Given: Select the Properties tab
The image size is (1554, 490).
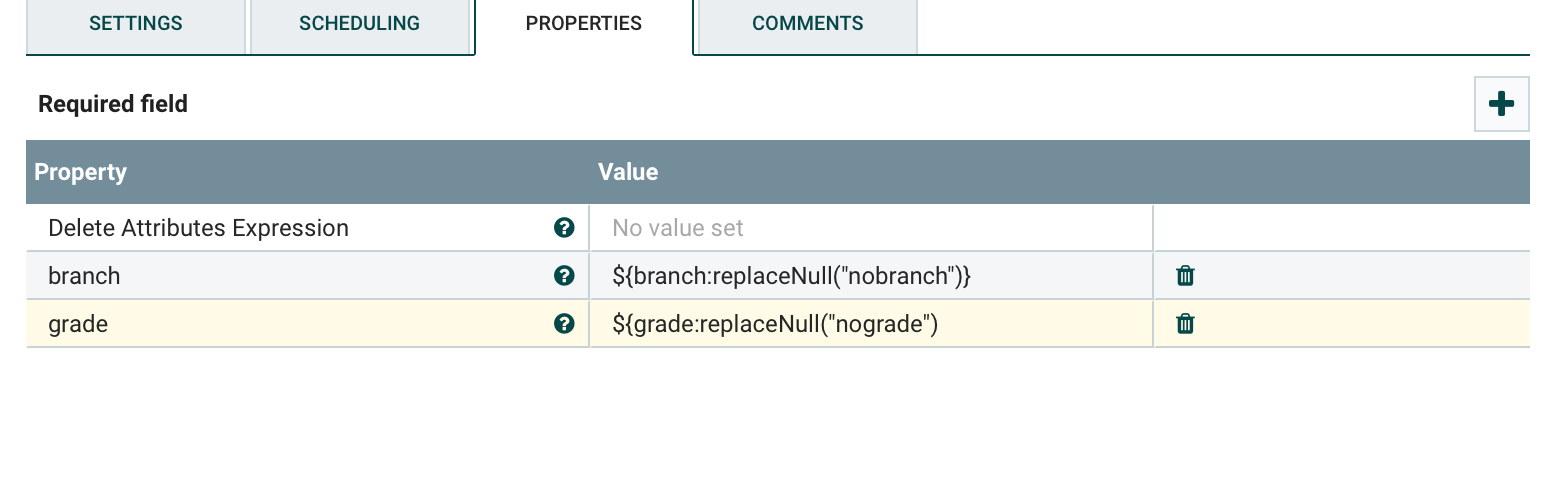Looking at the screenshot, I should coord(584,24).
